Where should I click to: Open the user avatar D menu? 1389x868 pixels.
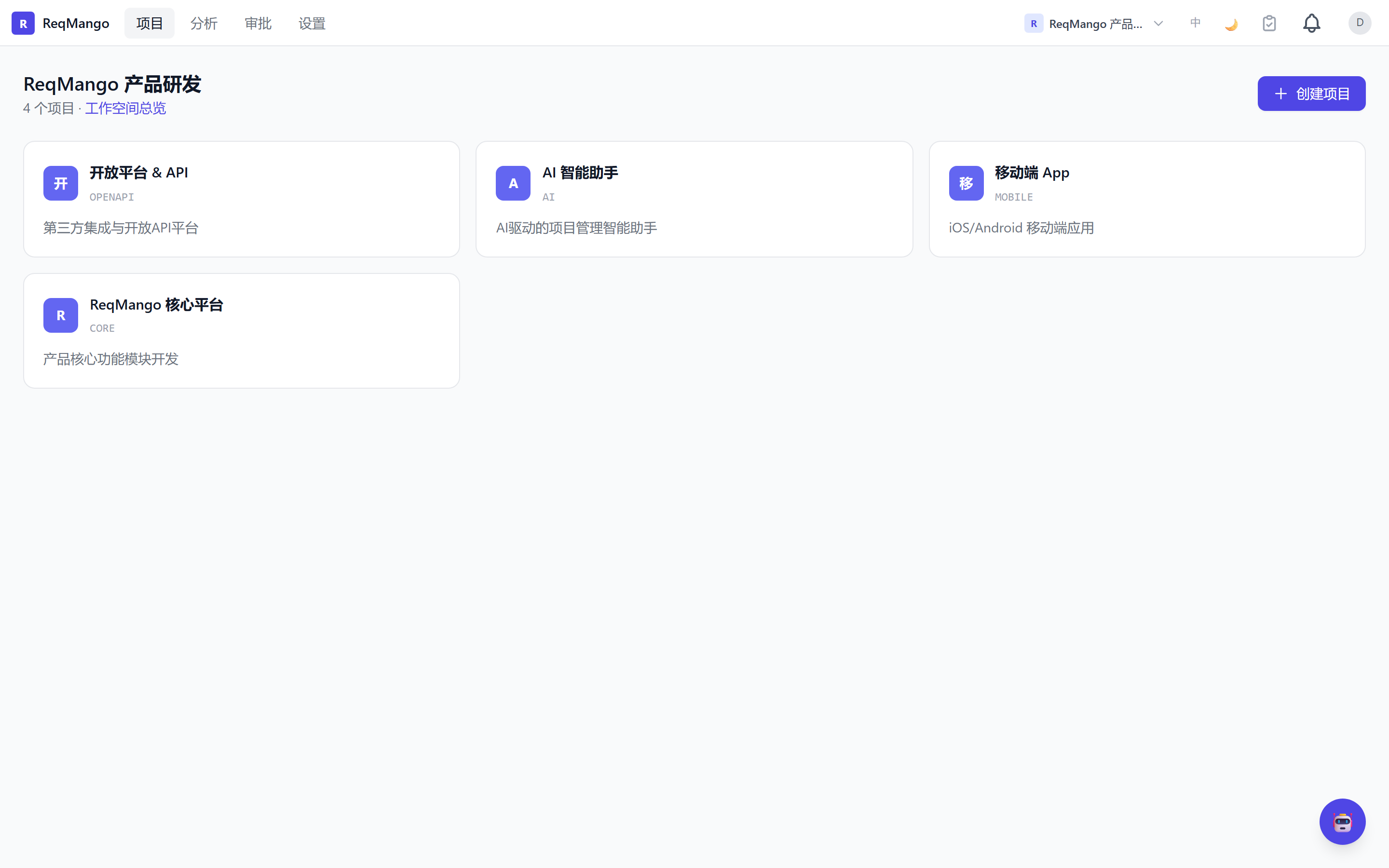click(x=1360, y=23)
